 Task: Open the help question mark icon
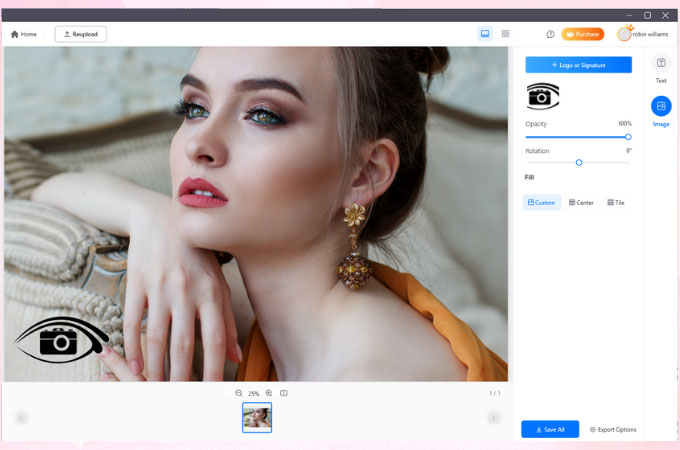pos(550,34)
